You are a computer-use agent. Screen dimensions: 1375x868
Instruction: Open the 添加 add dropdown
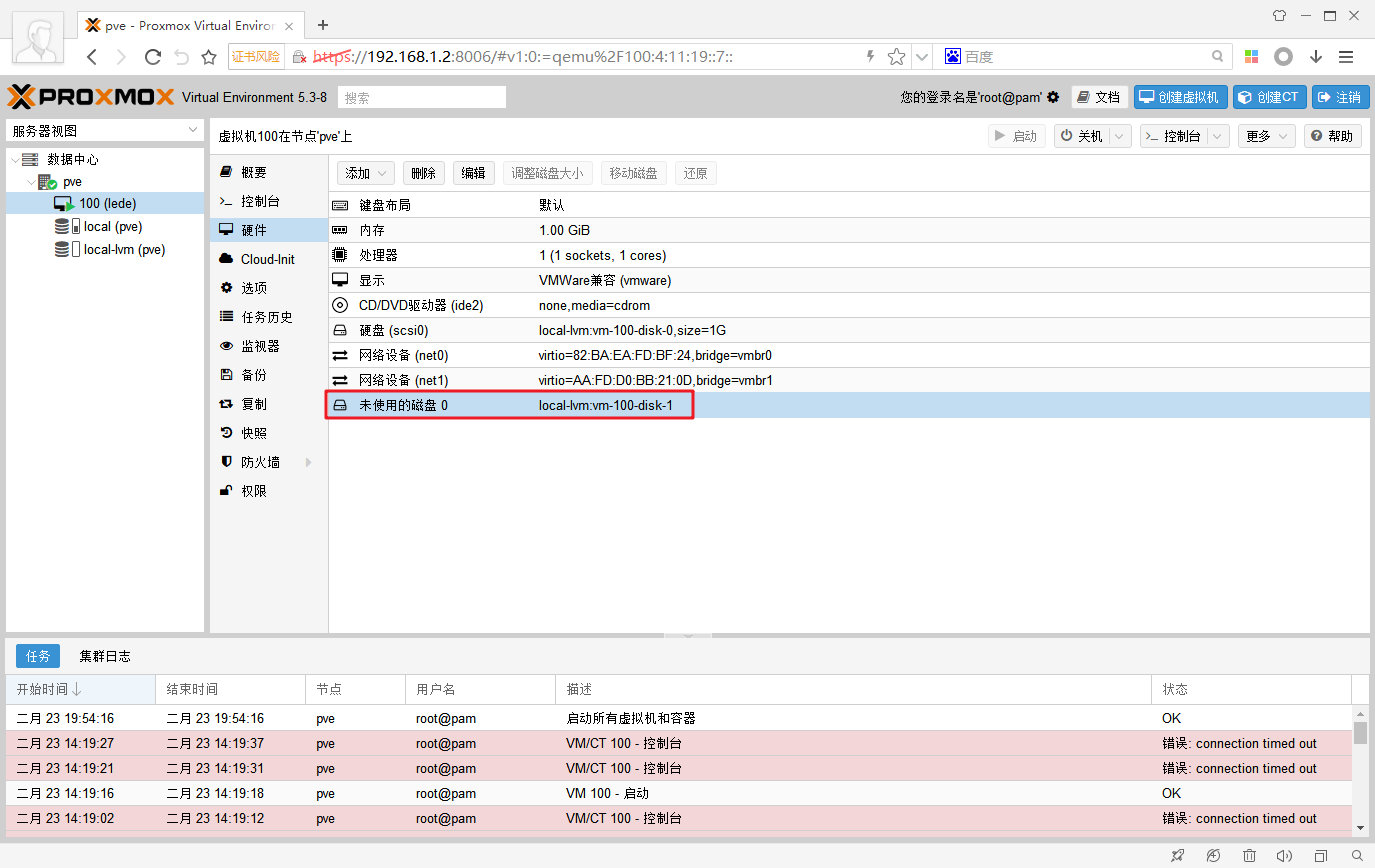point(365,173)
